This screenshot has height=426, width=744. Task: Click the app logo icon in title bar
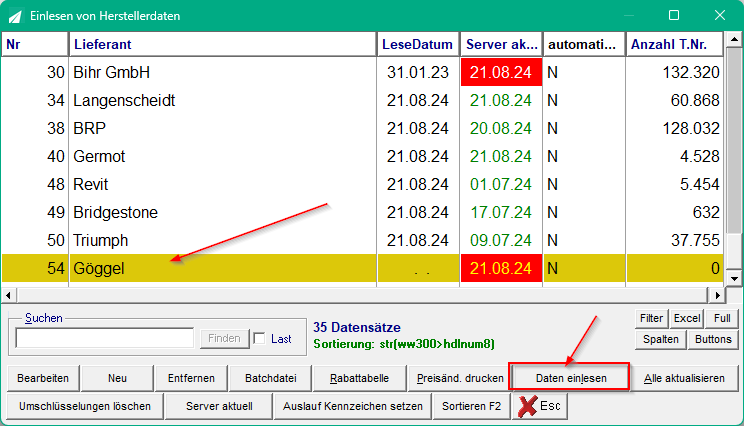(15, 16)
